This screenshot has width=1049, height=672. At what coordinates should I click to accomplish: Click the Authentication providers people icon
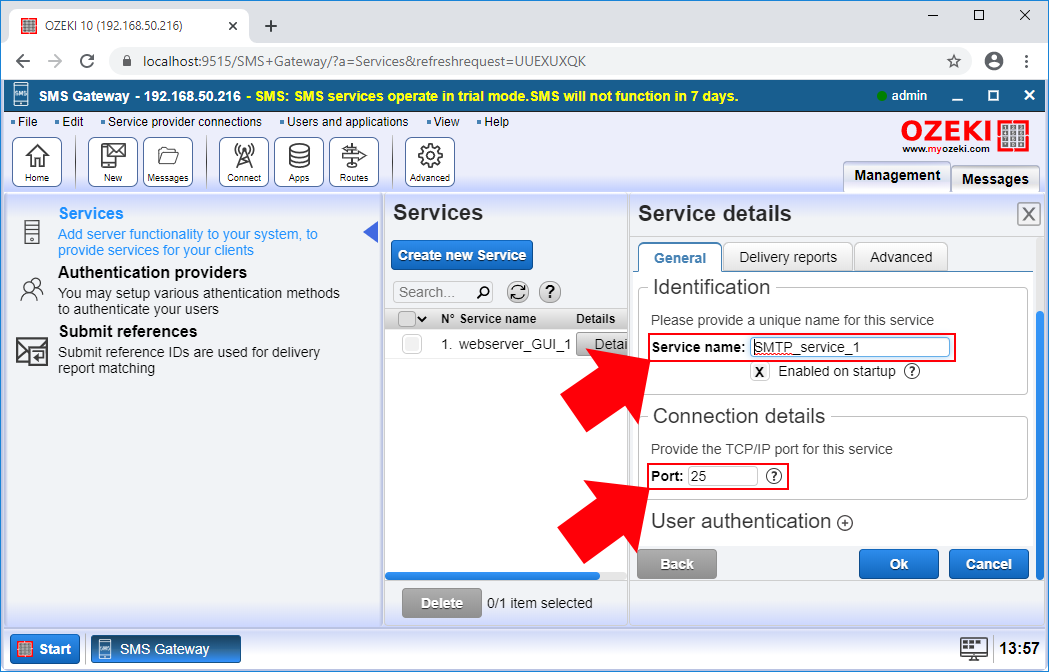click(31, 290)
